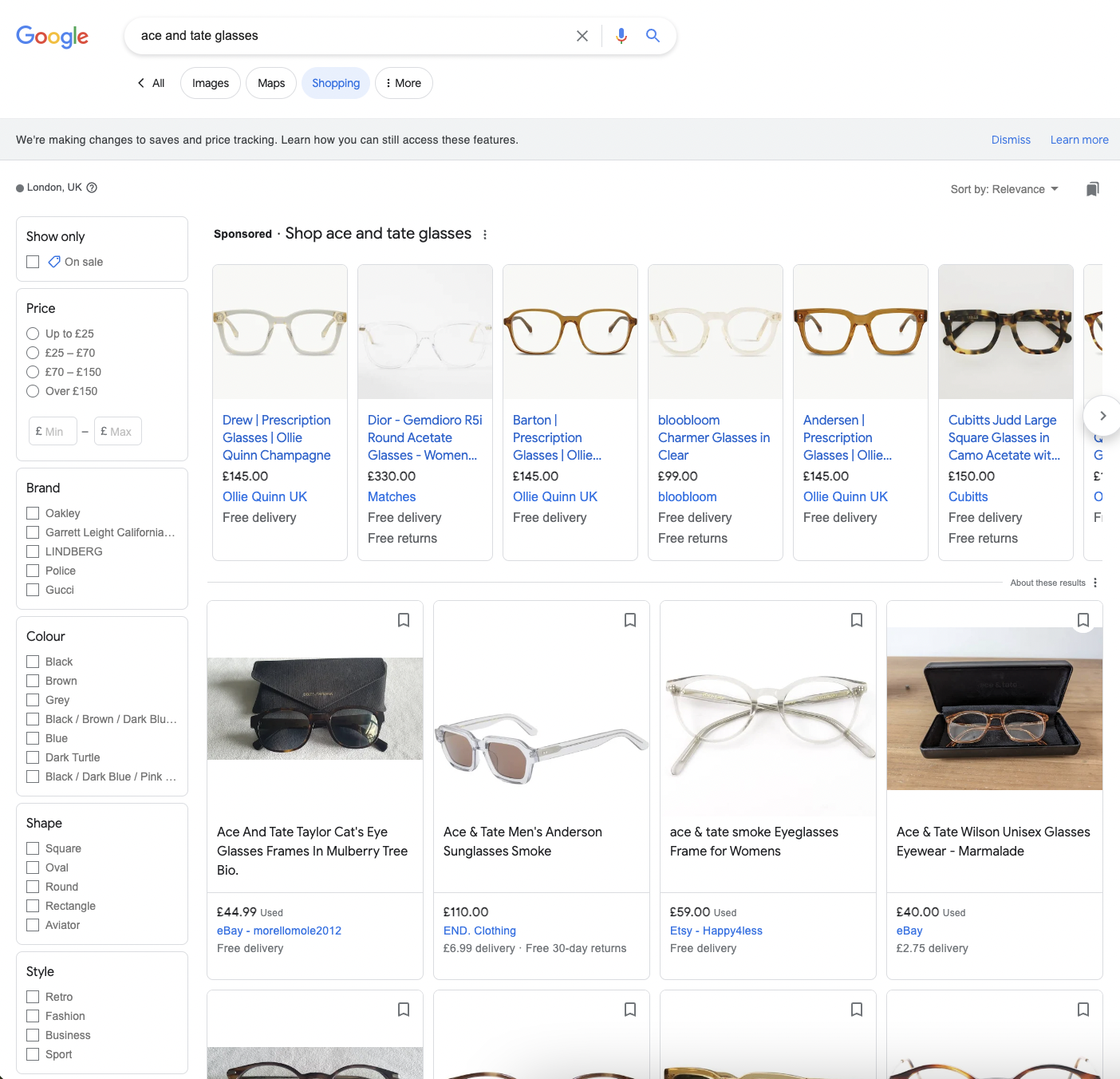
Task: Bookmark the Wilson Unisex Glasses listing
Action: coord(1083,620)
